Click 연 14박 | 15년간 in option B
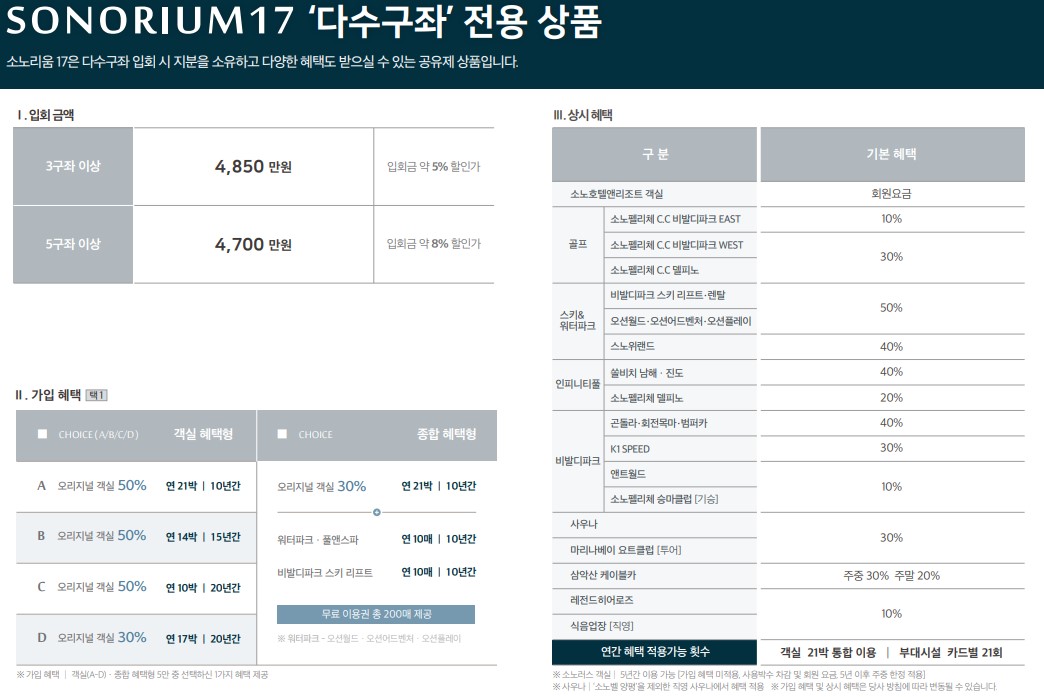The image size is (1044, 697). 203,537
